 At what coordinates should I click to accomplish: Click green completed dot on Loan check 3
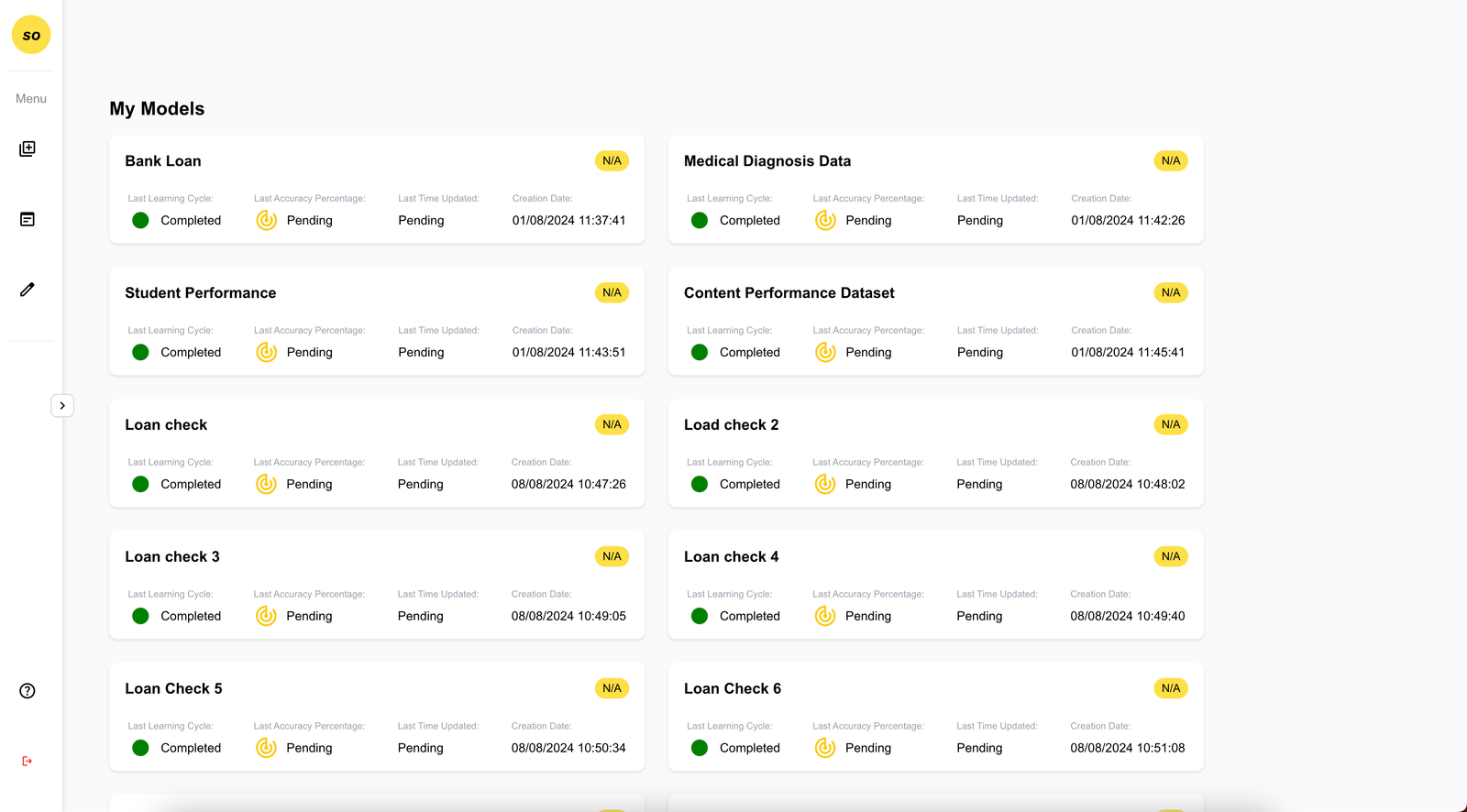(140, 616)
